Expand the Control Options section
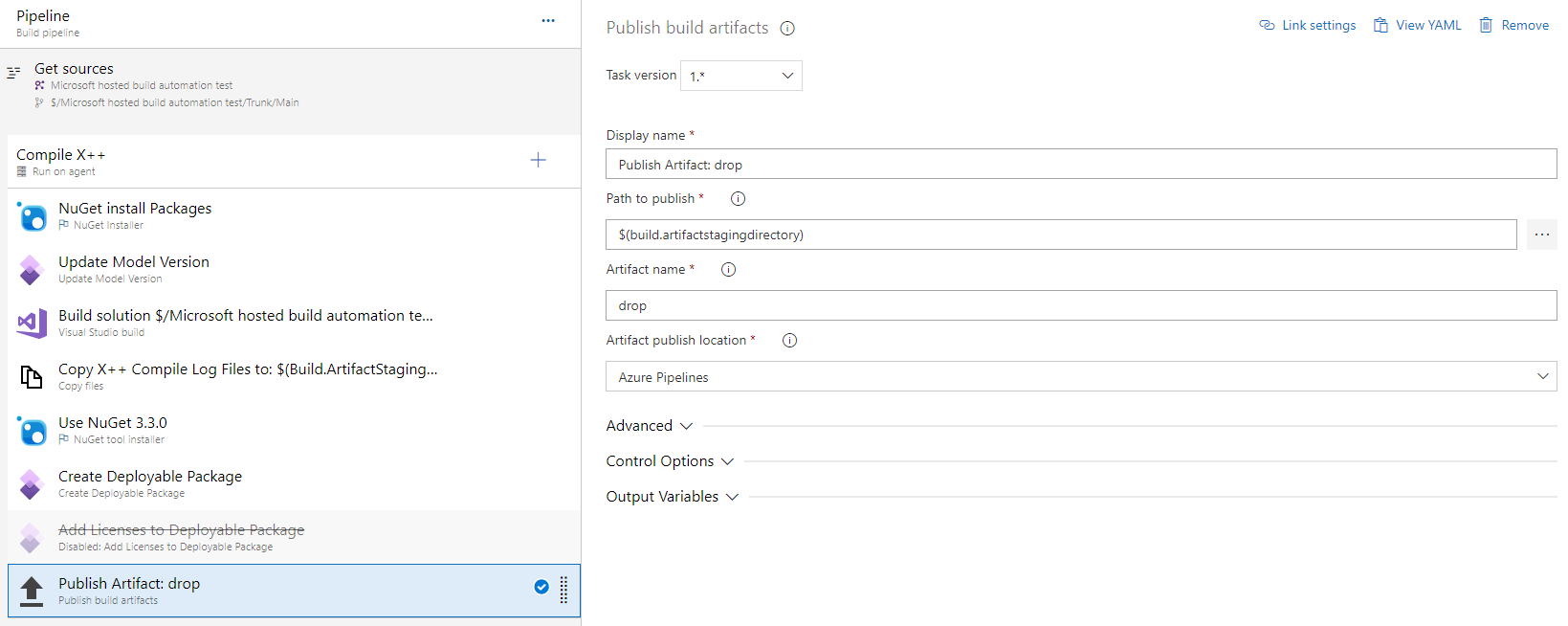 (670, 461)
